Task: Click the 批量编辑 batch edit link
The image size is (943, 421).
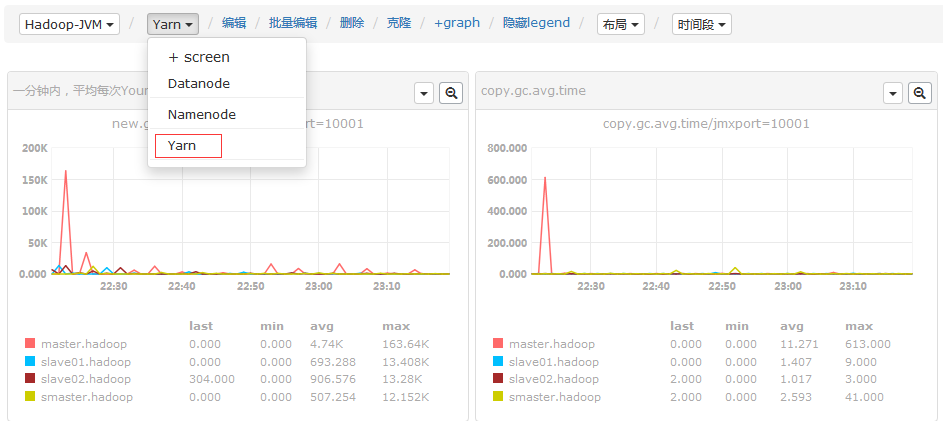Action: [x=293, y=23]
